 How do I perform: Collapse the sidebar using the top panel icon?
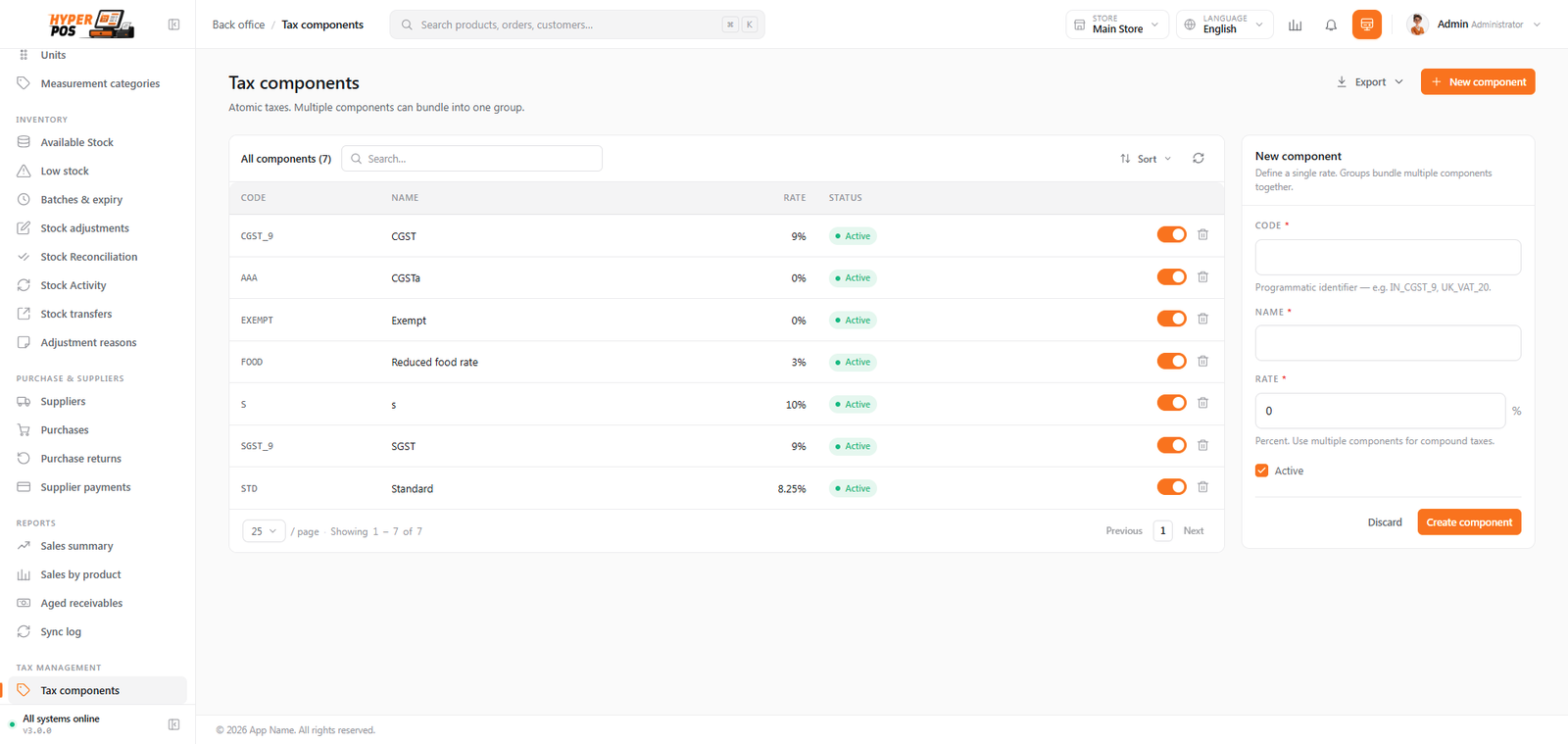pos(173,25)
